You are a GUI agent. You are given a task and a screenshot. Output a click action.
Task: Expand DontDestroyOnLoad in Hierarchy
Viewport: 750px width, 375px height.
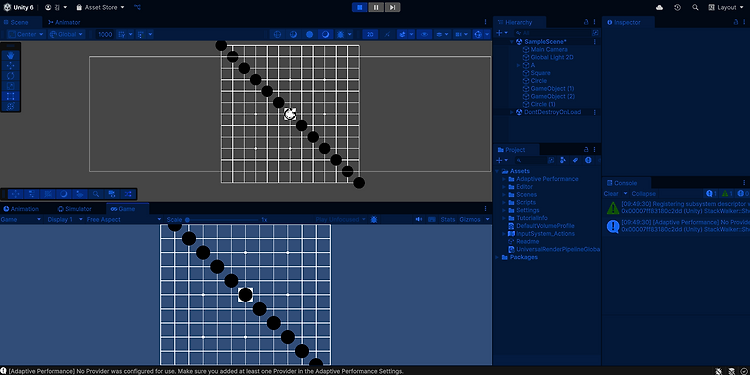coord(512,112)
